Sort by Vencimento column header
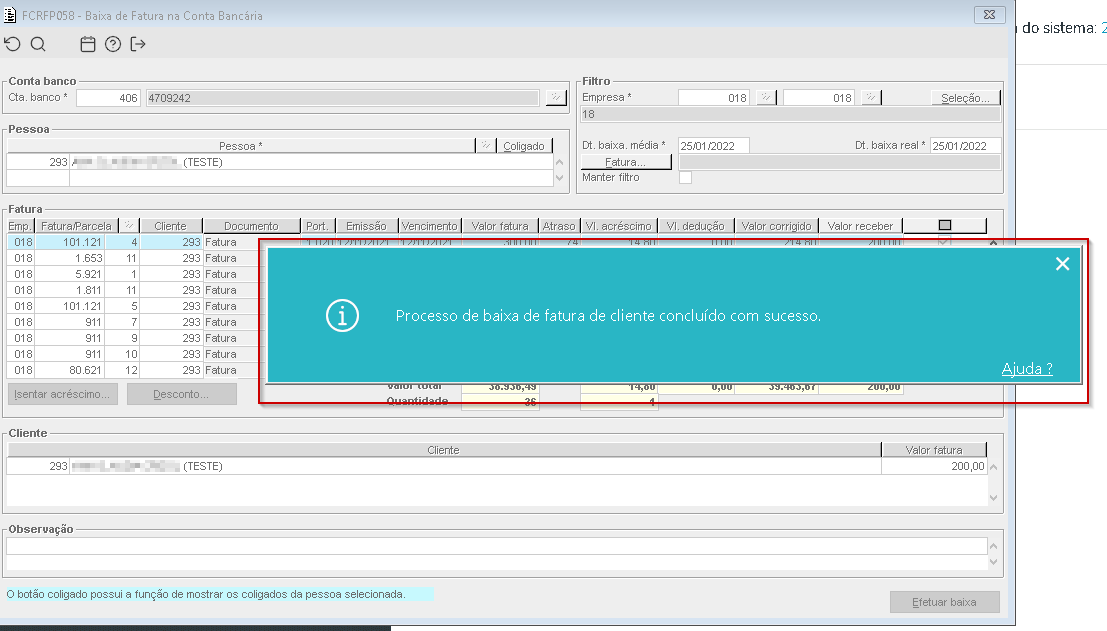The image size is (1107, 631). pyautogui.click(x=429, y=226)
